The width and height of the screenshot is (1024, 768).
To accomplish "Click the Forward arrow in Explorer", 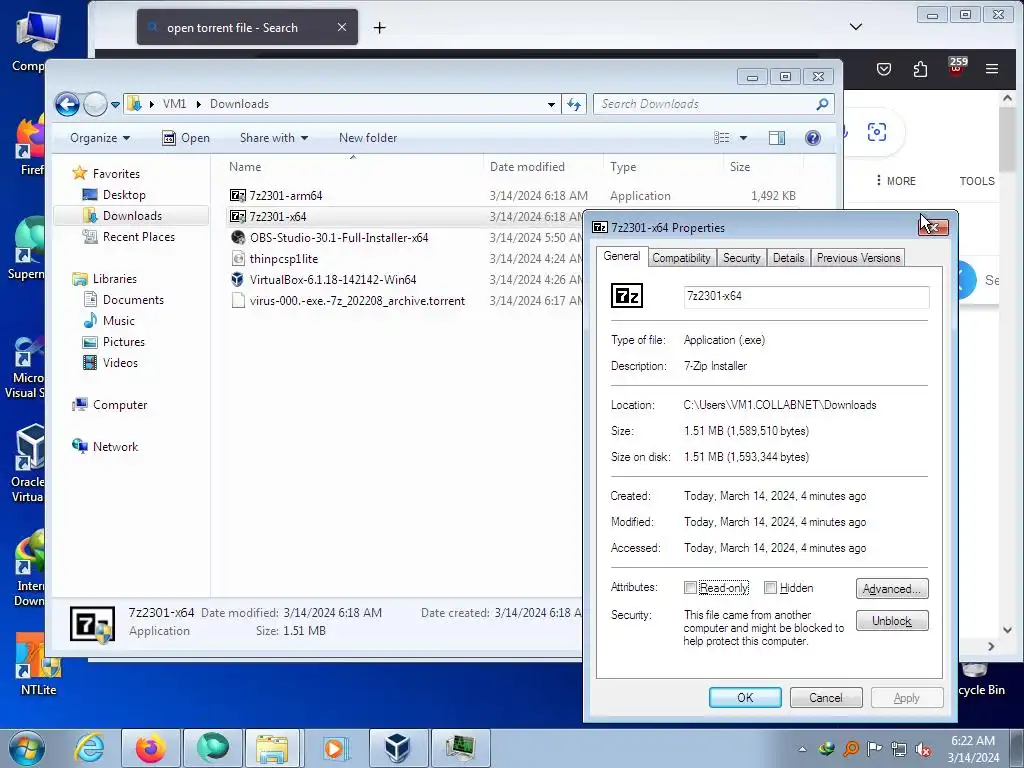I will pyautogui.click(x=95, y=104).
